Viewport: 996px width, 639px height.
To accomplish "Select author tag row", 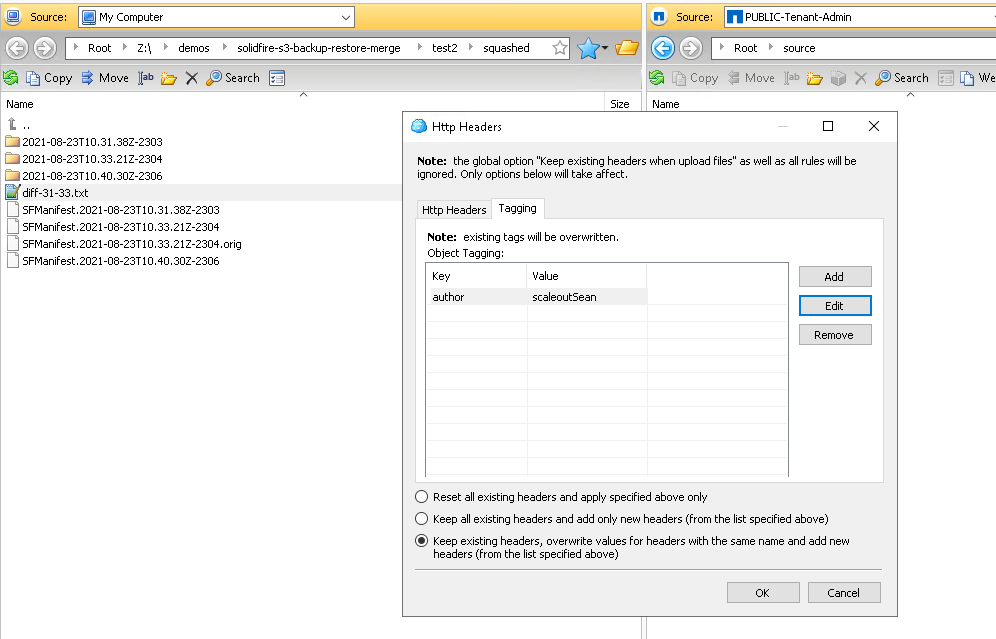I will pos(537,297).
